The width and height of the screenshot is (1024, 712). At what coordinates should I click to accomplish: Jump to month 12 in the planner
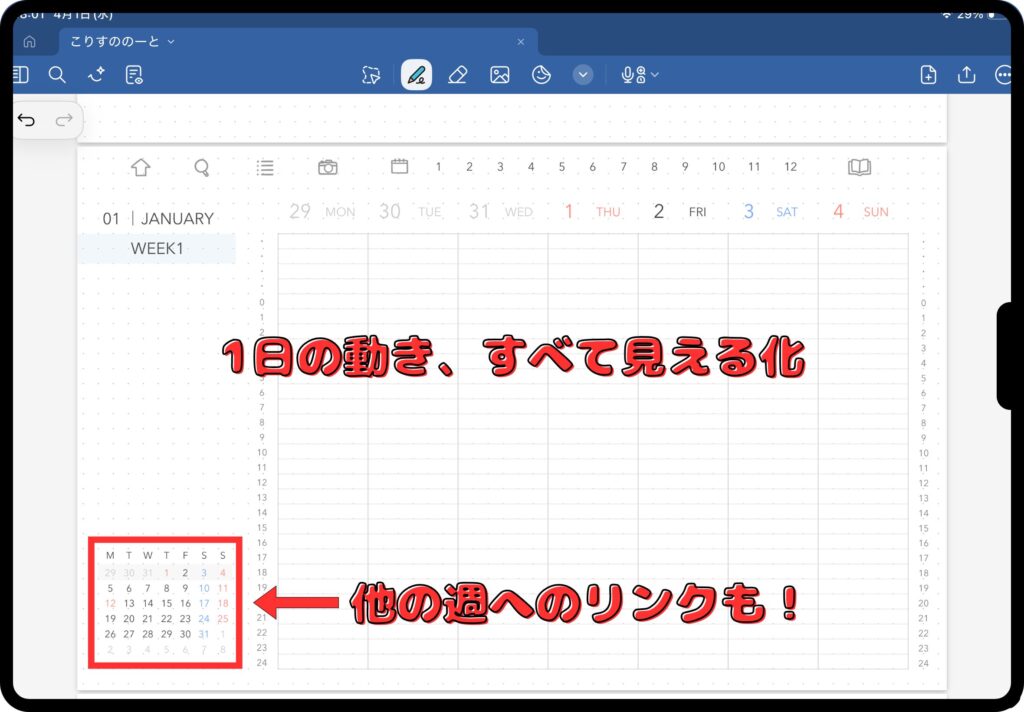[790, 167]
